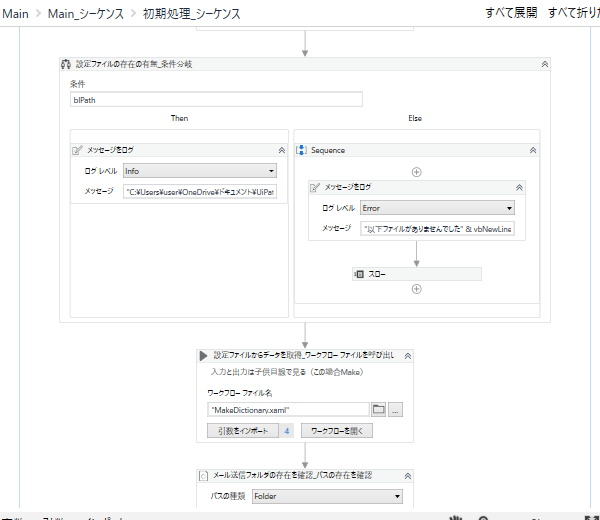Open expression editor ellipsis for workflow file
The image size is (600, 520).
pos(395,409)
